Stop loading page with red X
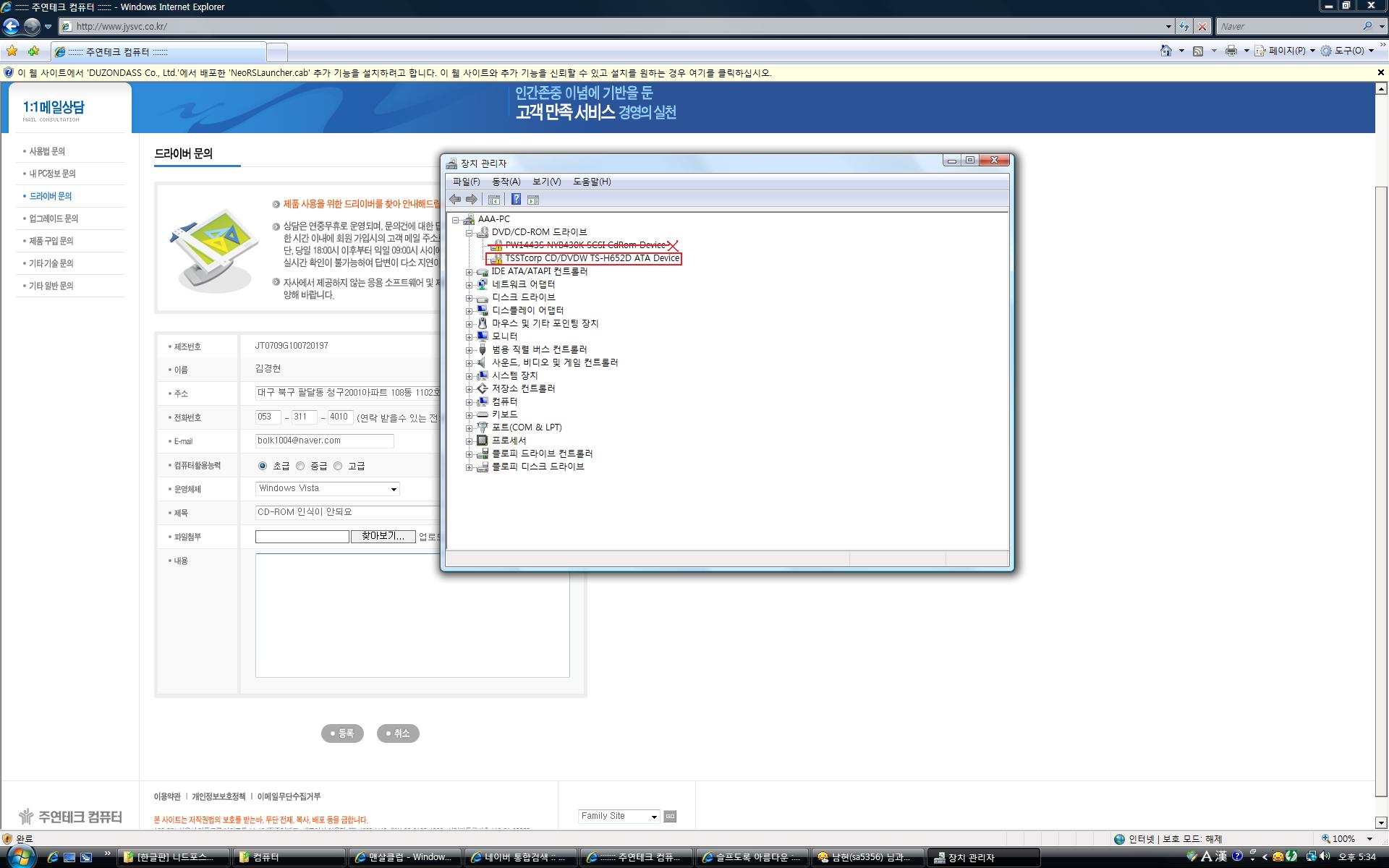Viewport: 1389px width, 868px height. [1202, 26]
